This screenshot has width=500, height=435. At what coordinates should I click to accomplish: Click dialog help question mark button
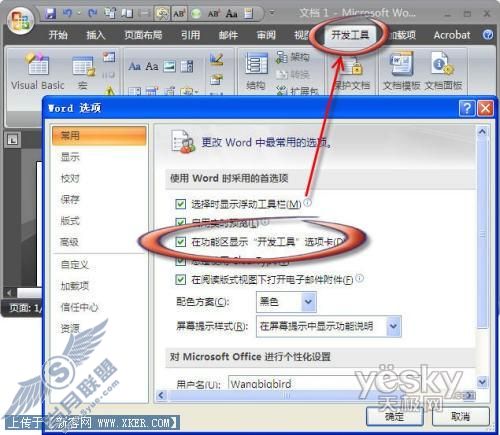[467, 108]
